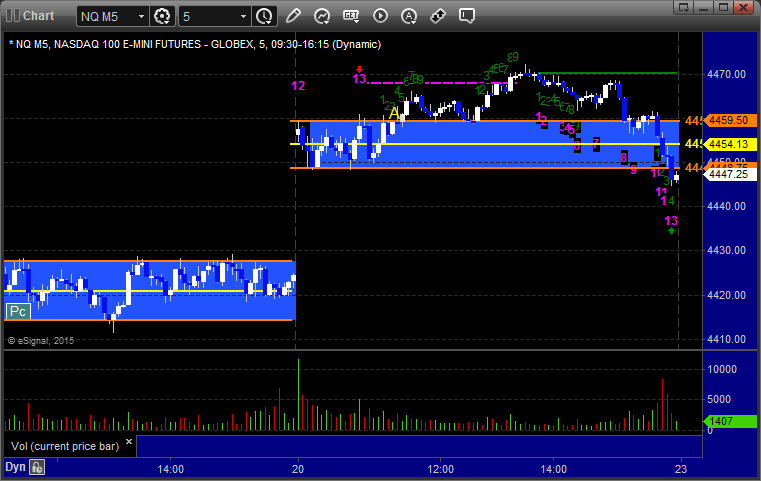Toggle the lock icon beside Dyn

click(x=37, y=467)
